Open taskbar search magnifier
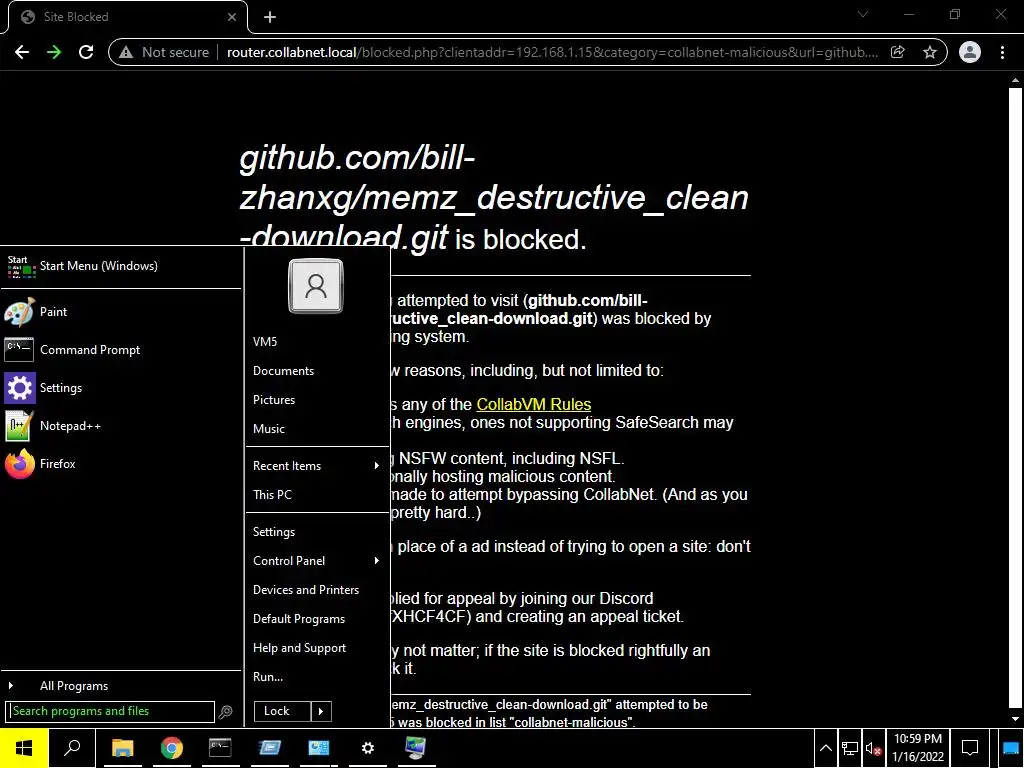This screenshot has height=768, width=1024. click(72, 748)
